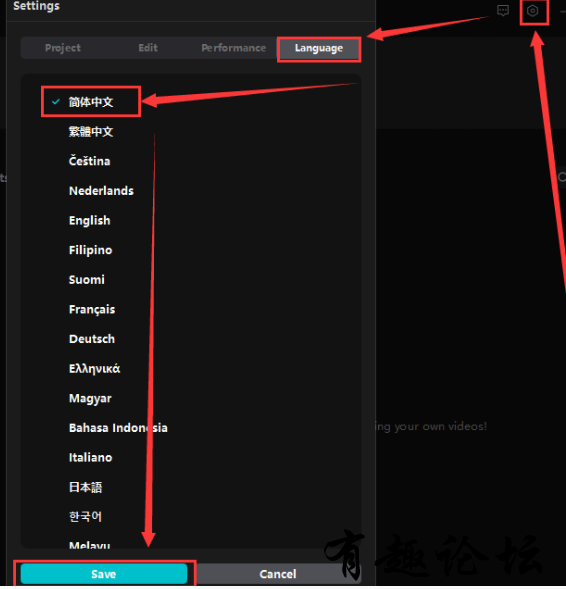Choose Nederlands language
This screenshot has height=589, width=566.
coord(101,191)
